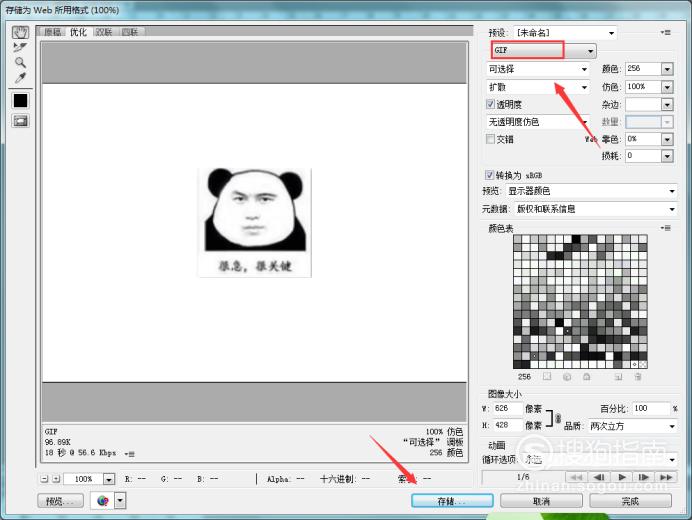This screenshot has width=692, height=520.
Task: Toggle the 交错 checkbox
Action: 490,139
